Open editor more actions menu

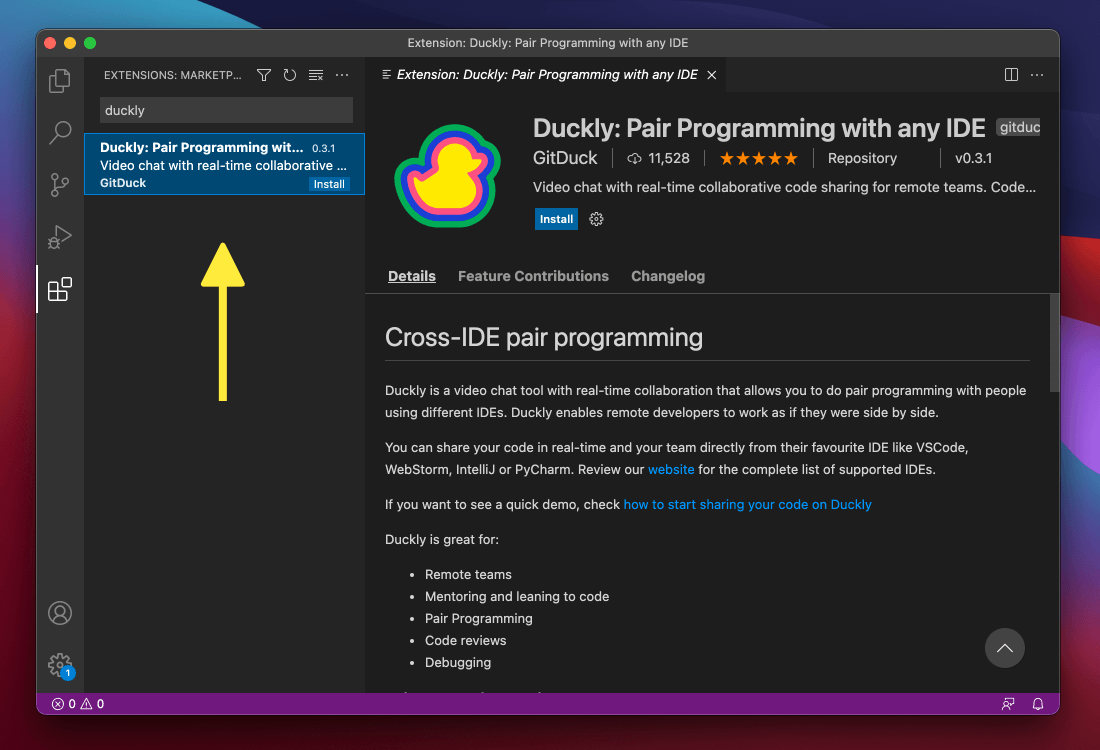(1037, 75)
